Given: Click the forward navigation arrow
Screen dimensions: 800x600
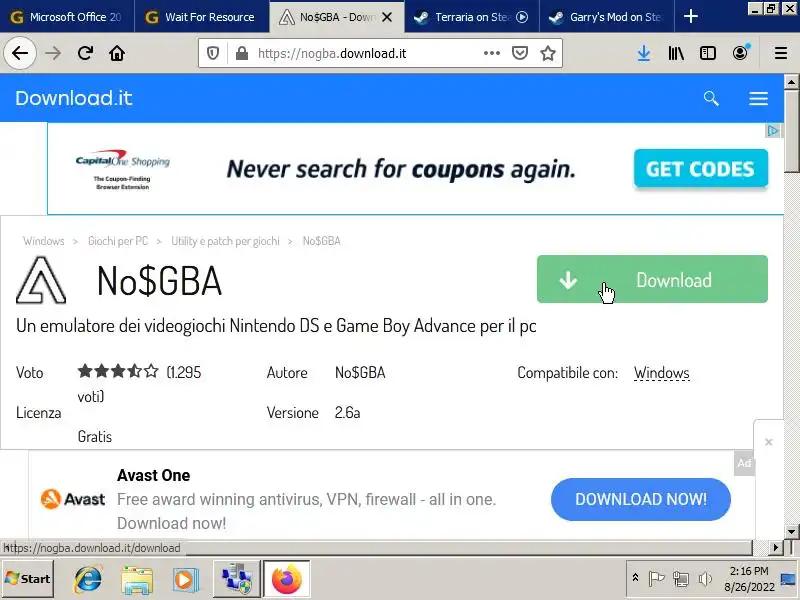Looking at the screenshot, I should 53,53.
